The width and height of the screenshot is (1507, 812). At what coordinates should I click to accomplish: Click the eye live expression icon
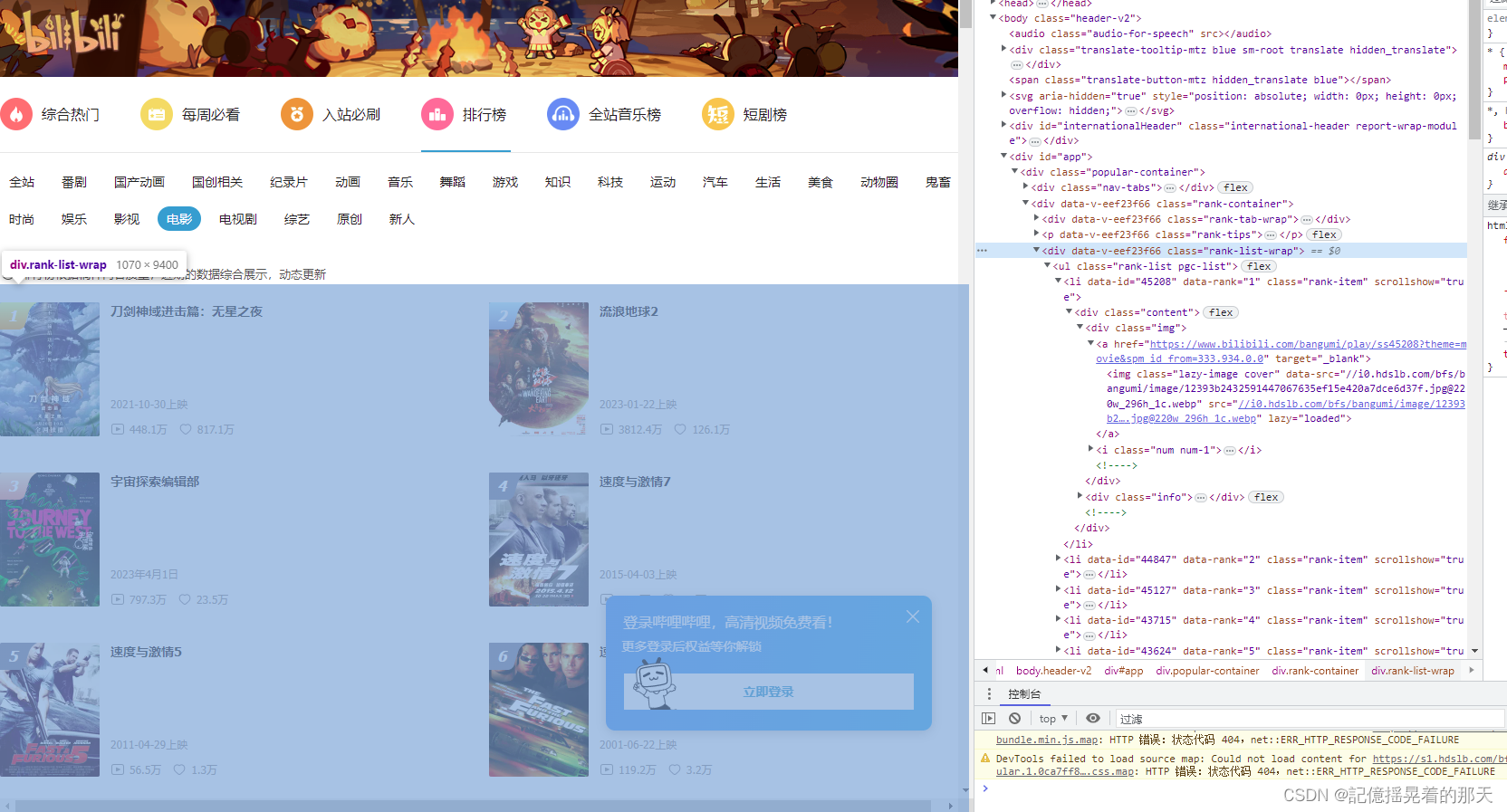pyautogui.click(x=1093, y=718)
